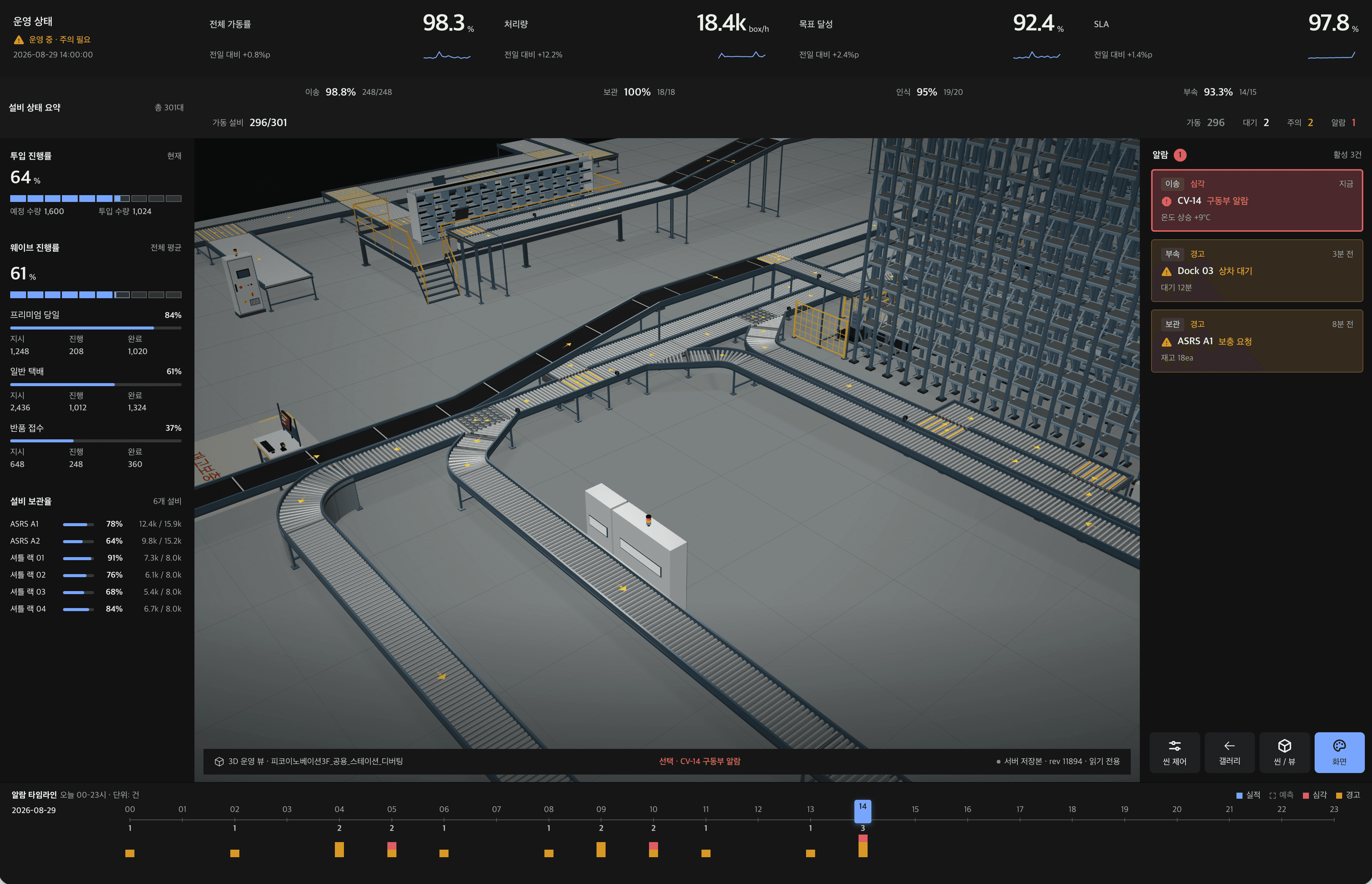Click the 셔틀 랙 01 storage rate bar

[78, 559]
